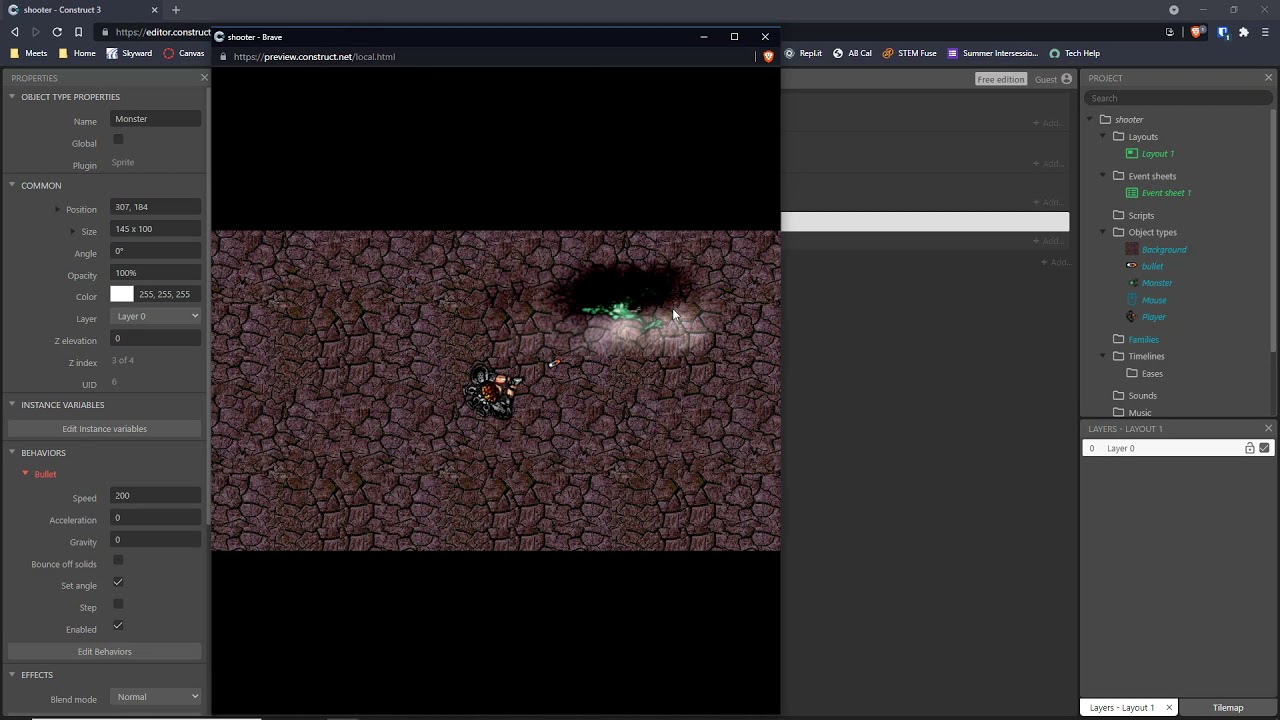
Task: Enable Bounce off solids checkbox
Action: (x=118, y=560)
